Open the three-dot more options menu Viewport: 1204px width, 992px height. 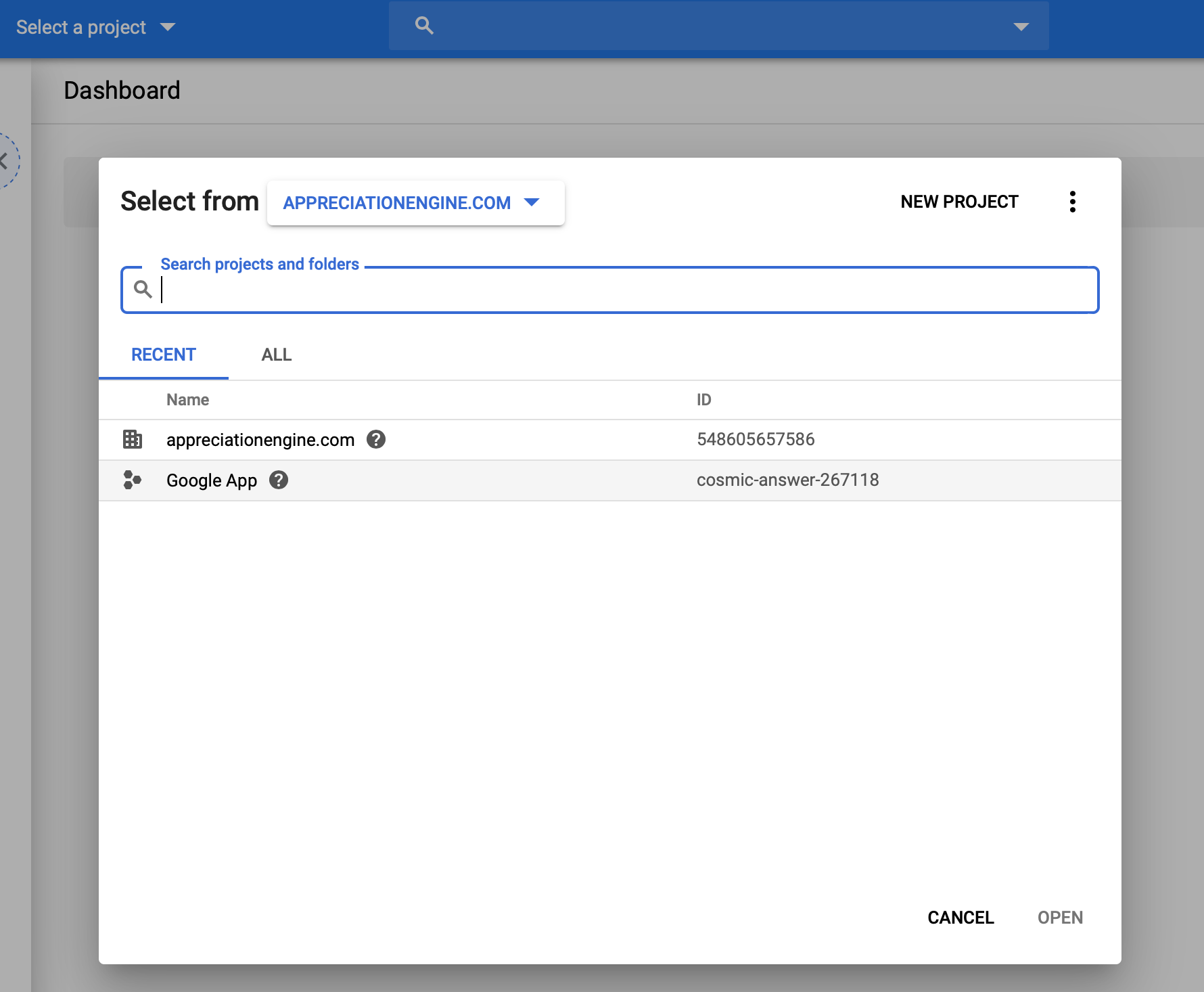coord(1072,202)
